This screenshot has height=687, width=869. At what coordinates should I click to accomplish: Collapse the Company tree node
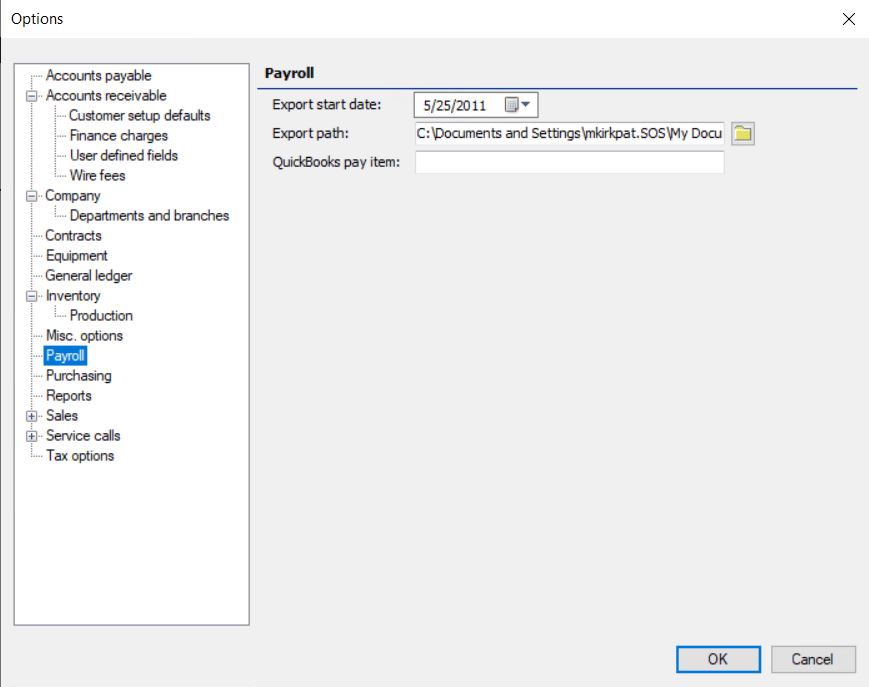coord(32,196)
